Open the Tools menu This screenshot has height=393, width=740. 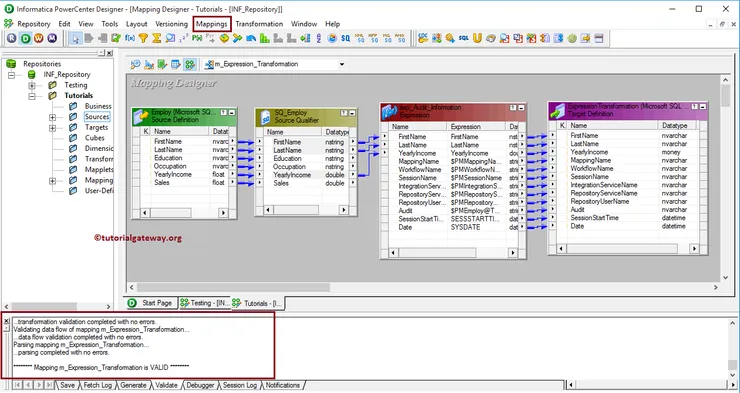click(x=109, y=24)
